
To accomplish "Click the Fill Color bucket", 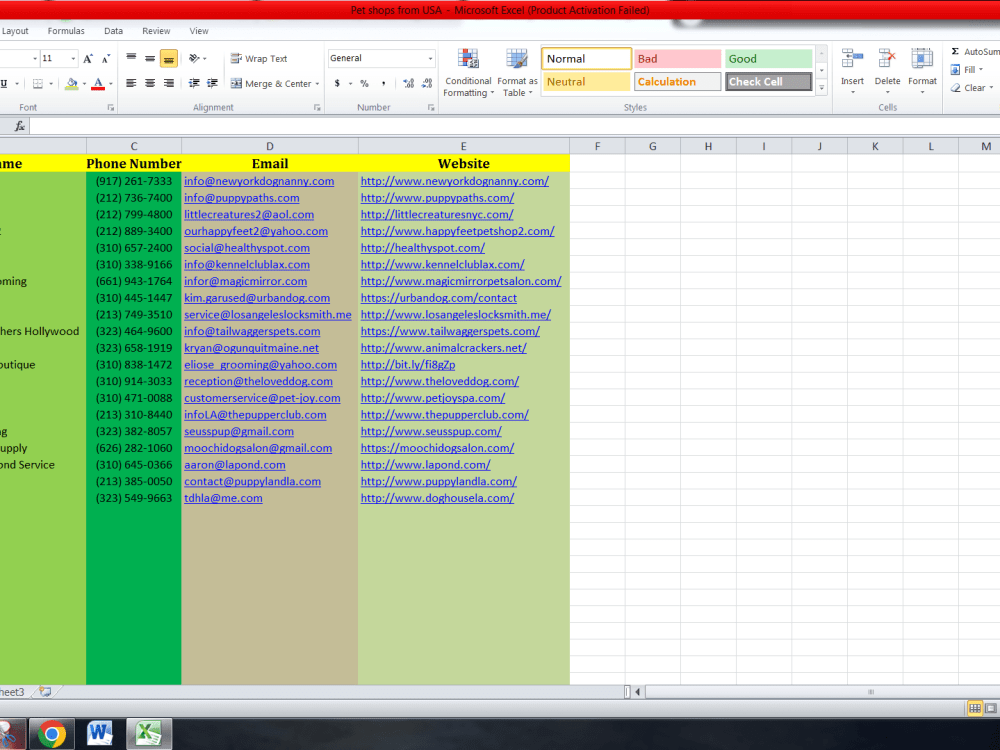I will (71, 84).
